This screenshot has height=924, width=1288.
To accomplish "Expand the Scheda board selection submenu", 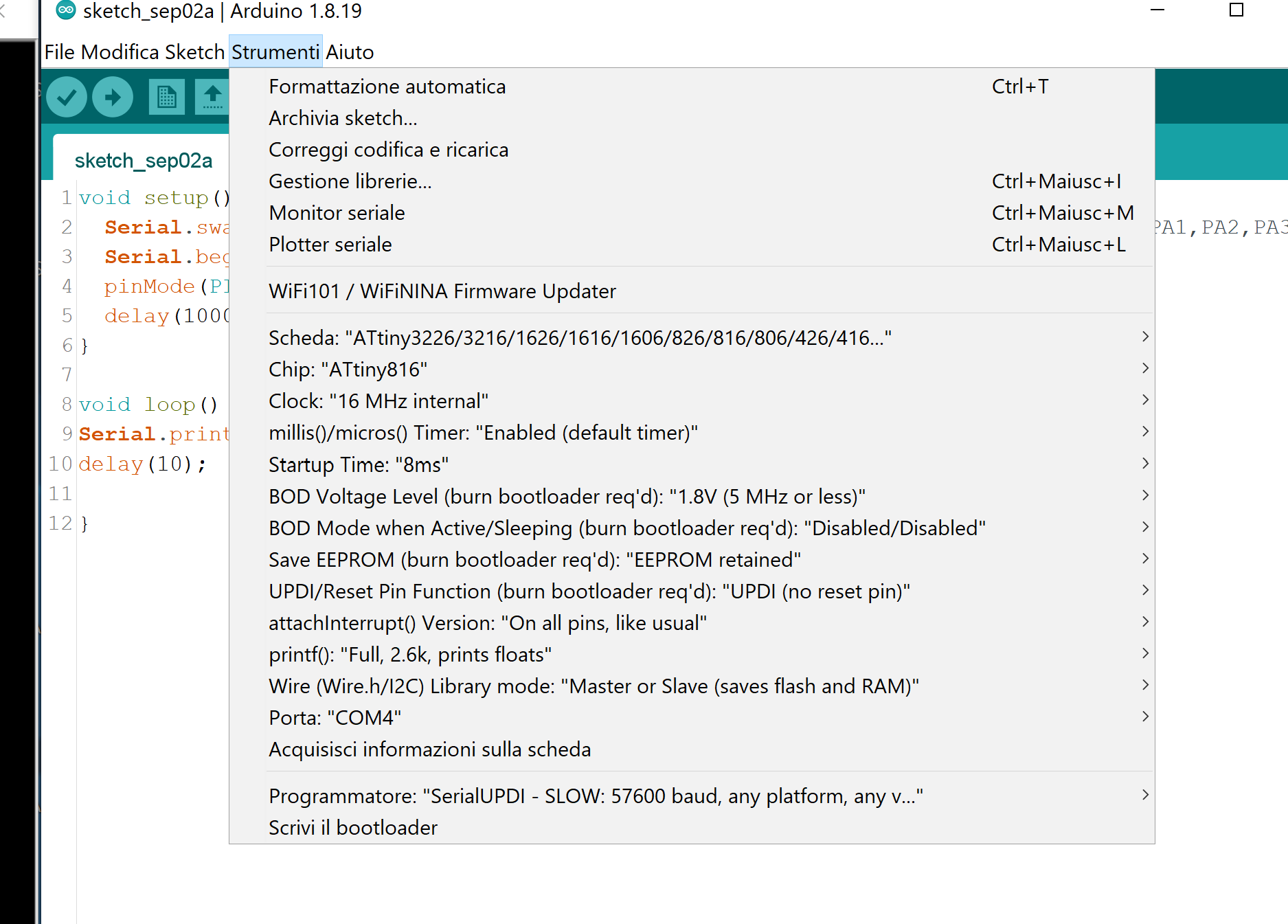I will [x=579, y=337].
